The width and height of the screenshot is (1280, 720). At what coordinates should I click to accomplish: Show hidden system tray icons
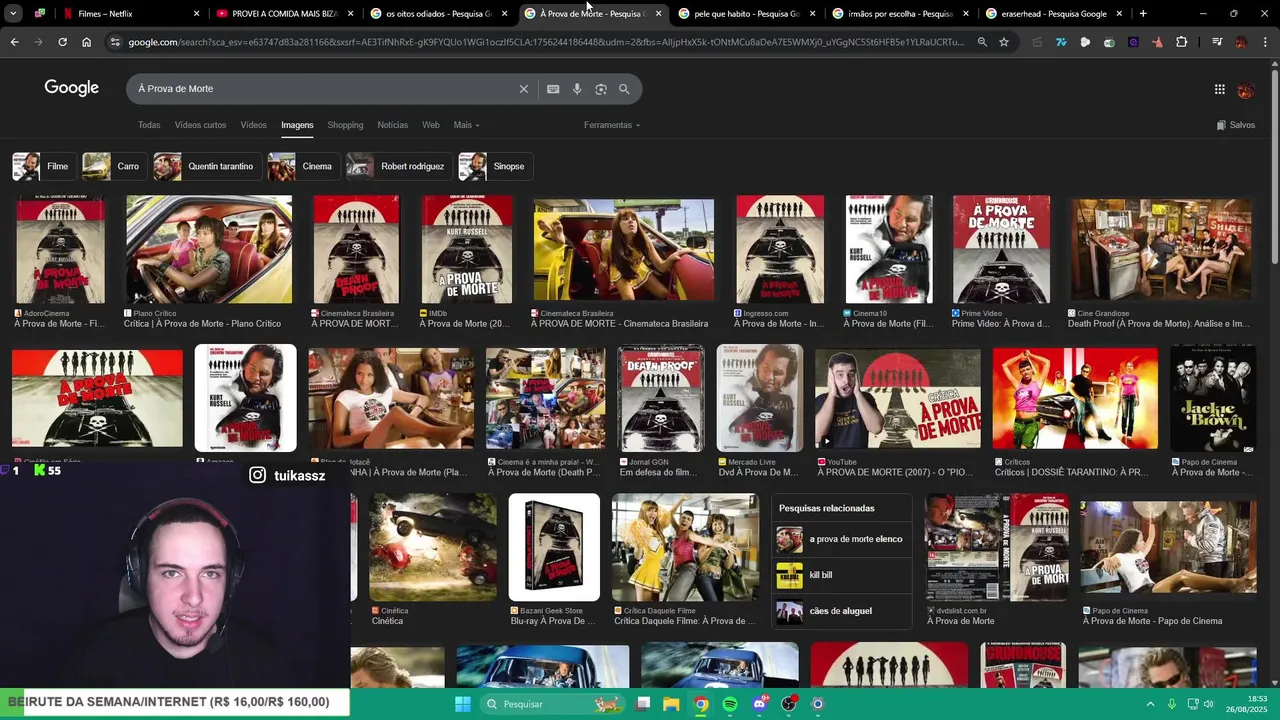(x=1150, y=704)
